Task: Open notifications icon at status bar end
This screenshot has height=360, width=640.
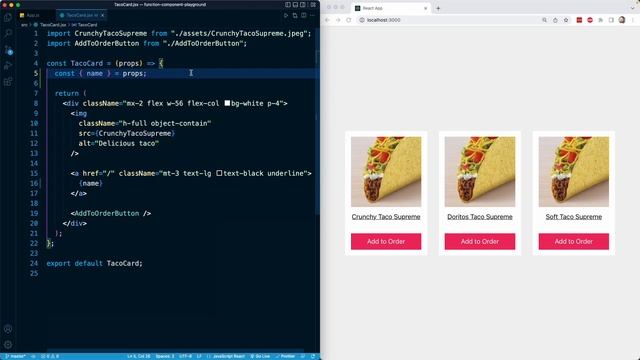Action: (313, 356)
